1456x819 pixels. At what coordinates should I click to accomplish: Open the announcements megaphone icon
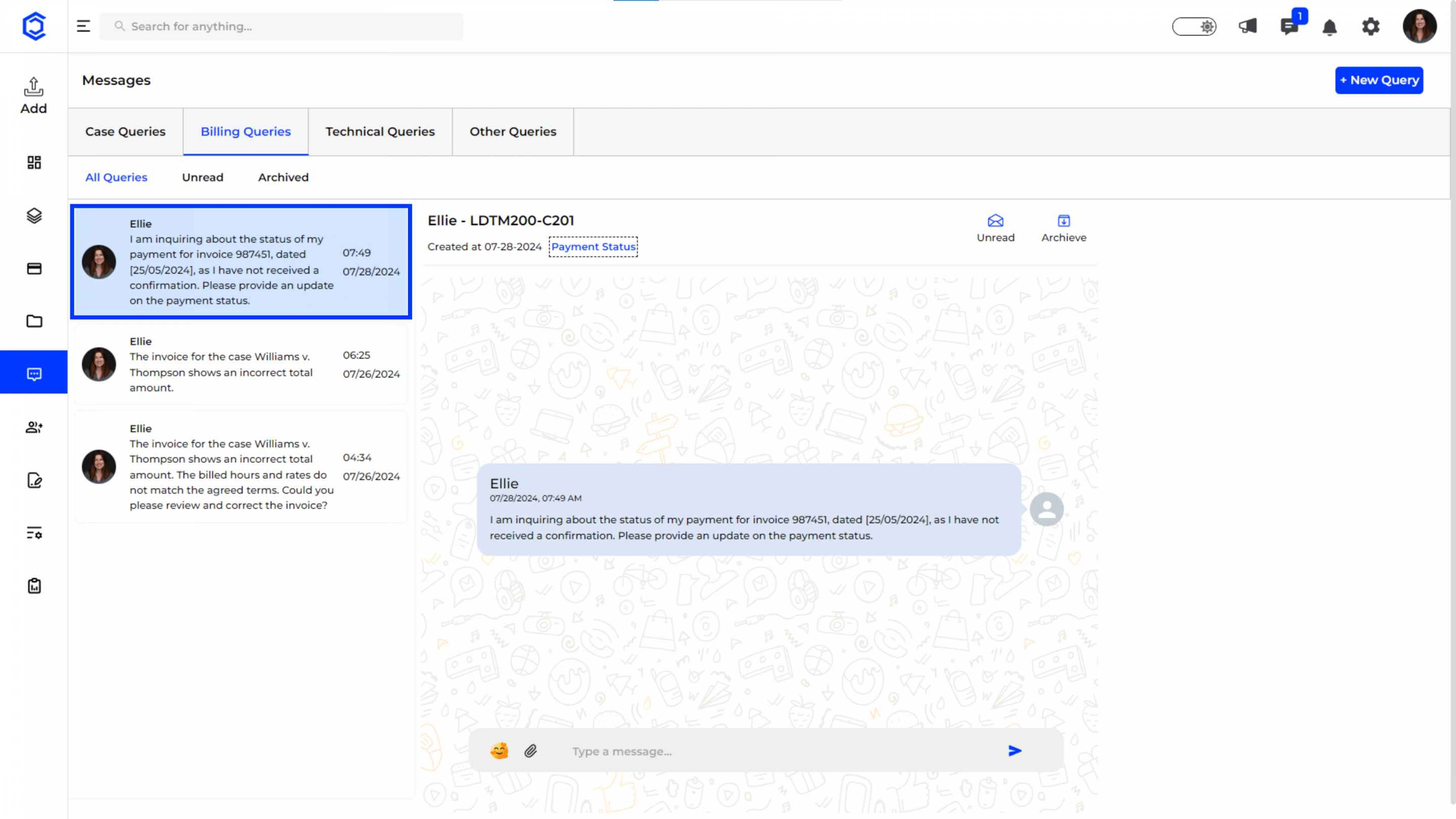point(1247,26)
